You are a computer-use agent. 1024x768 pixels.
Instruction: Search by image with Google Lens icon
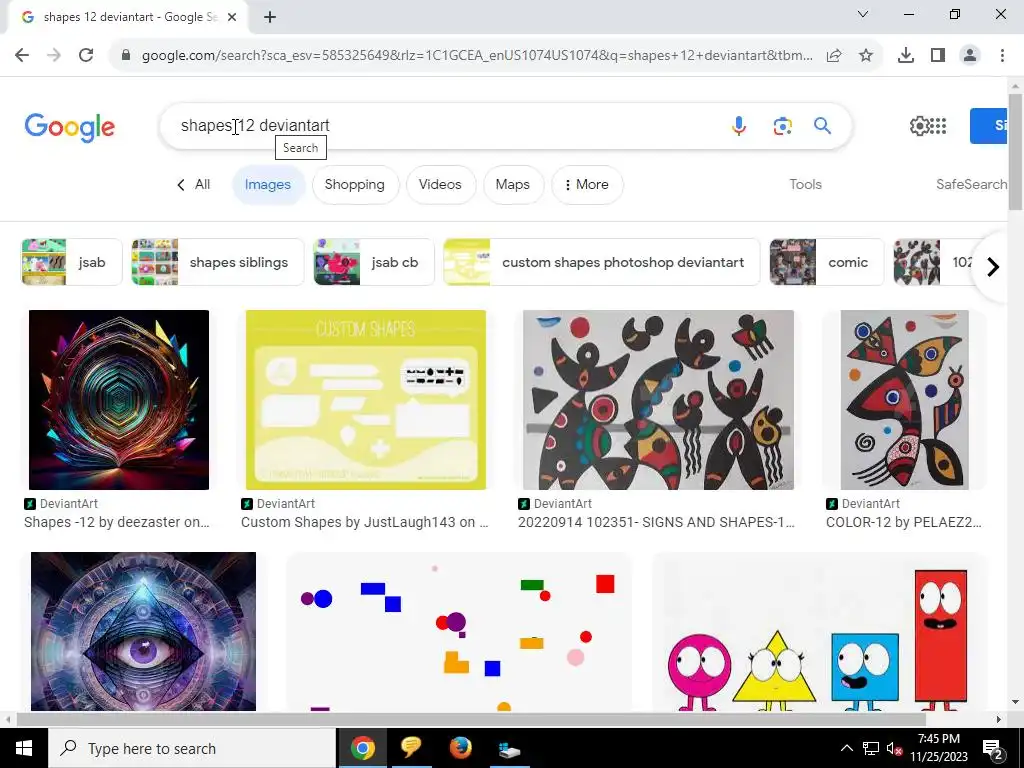click(782, 125)
